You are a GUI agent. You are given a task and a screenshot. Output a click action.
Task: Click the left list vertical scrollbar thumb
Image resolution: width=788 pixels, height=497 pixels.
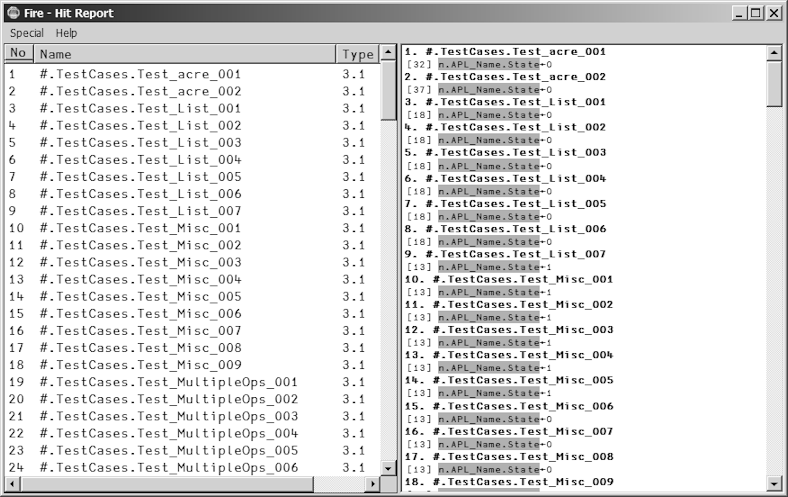tap(388, 90)
